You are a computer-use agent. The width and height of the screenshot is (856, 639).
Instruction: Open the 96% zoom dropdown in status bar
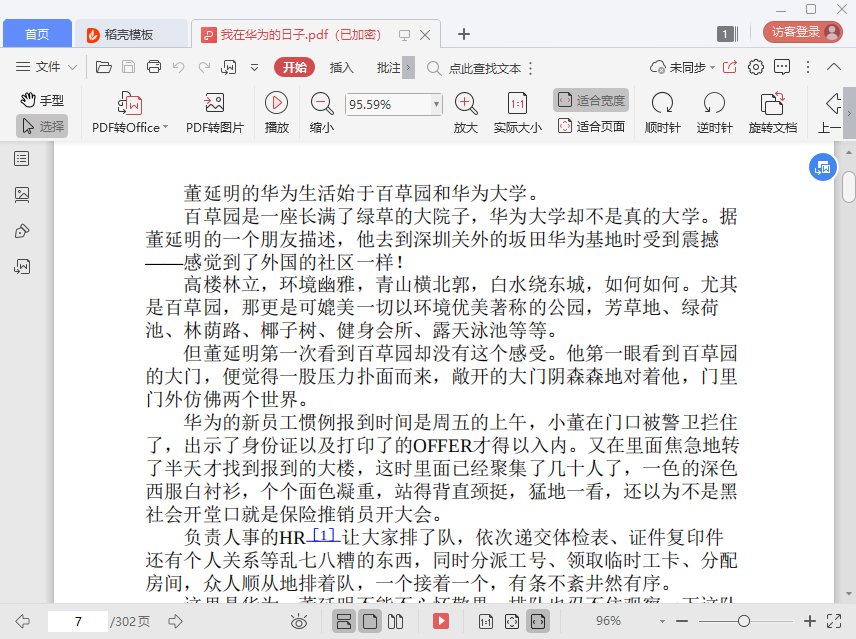click(x=662, y=622)
